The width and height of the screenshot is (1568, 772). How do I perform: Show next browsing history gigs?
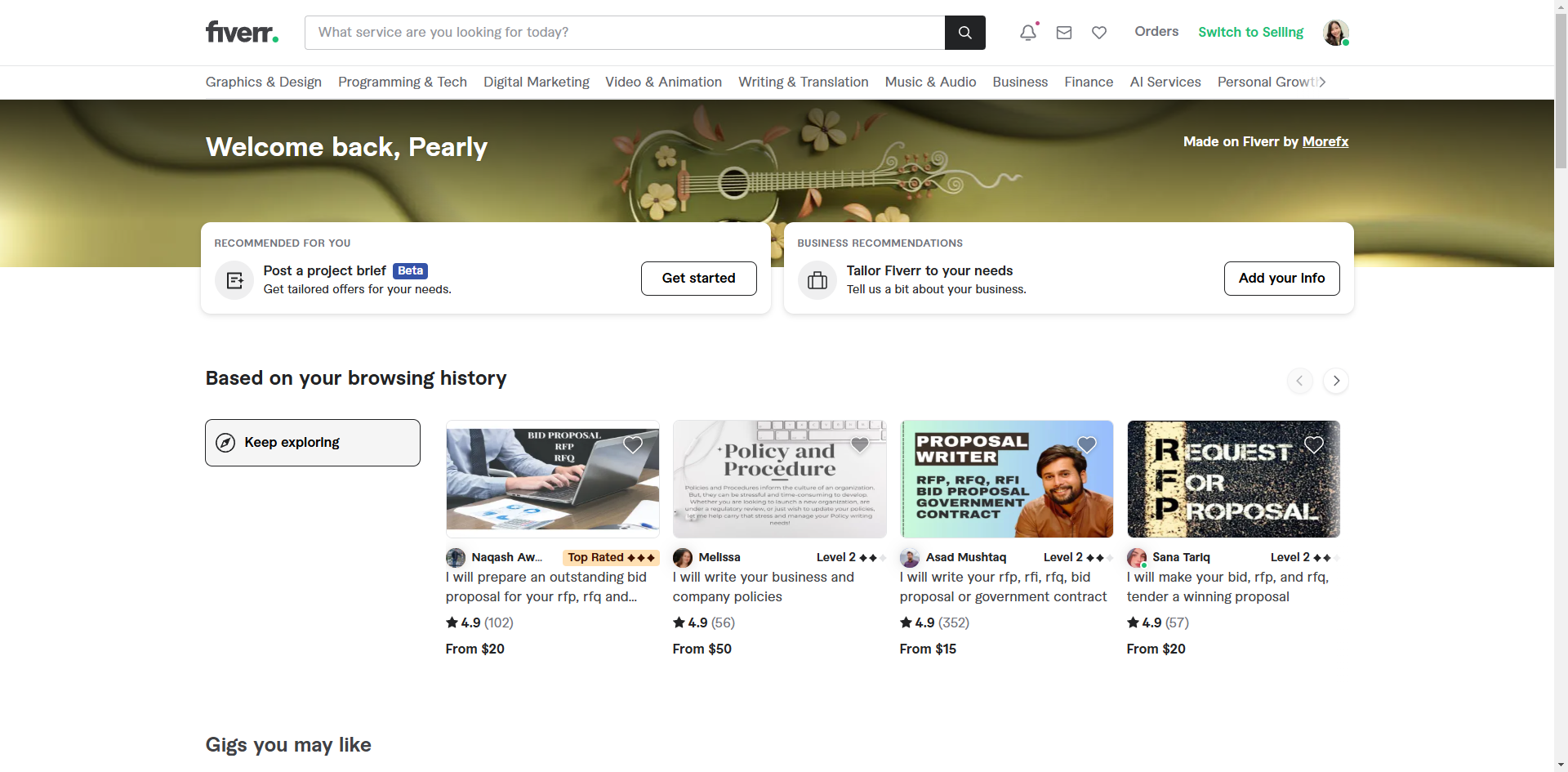click(1336, 381)
